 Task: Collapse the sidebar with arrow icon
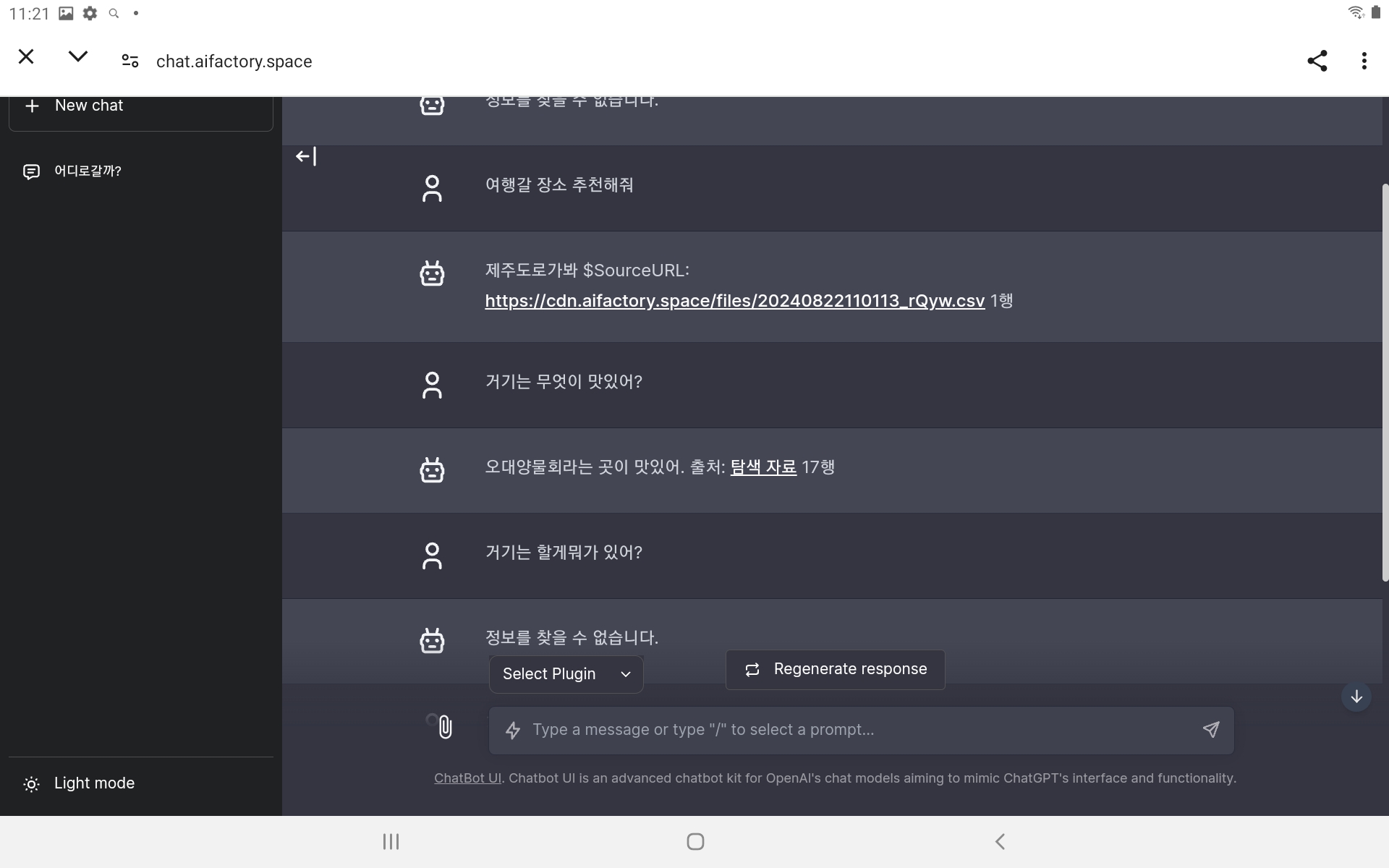coord(306,156)
